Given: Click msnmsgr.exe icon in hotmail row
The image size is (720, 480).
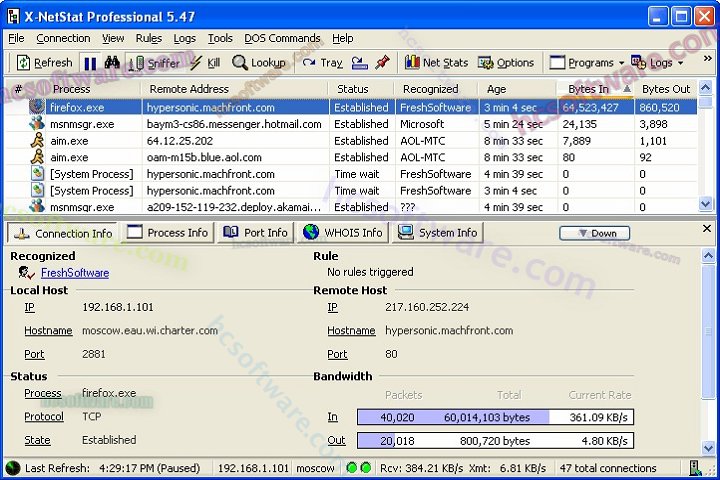Looking at the screenshot, I should [x=37, y=124].
